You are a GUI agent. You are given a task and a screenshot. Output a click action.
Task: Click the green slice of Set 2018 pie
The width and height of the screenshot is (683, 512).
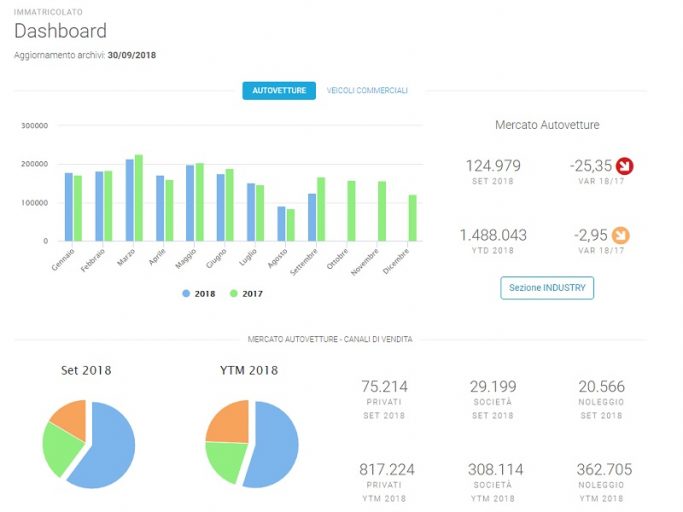click(60, 449)
